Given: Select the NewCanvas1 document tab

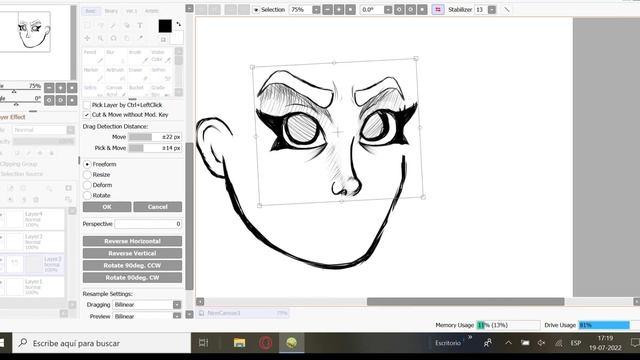Looking at the screenshot, I should click(x=243, y=313).
